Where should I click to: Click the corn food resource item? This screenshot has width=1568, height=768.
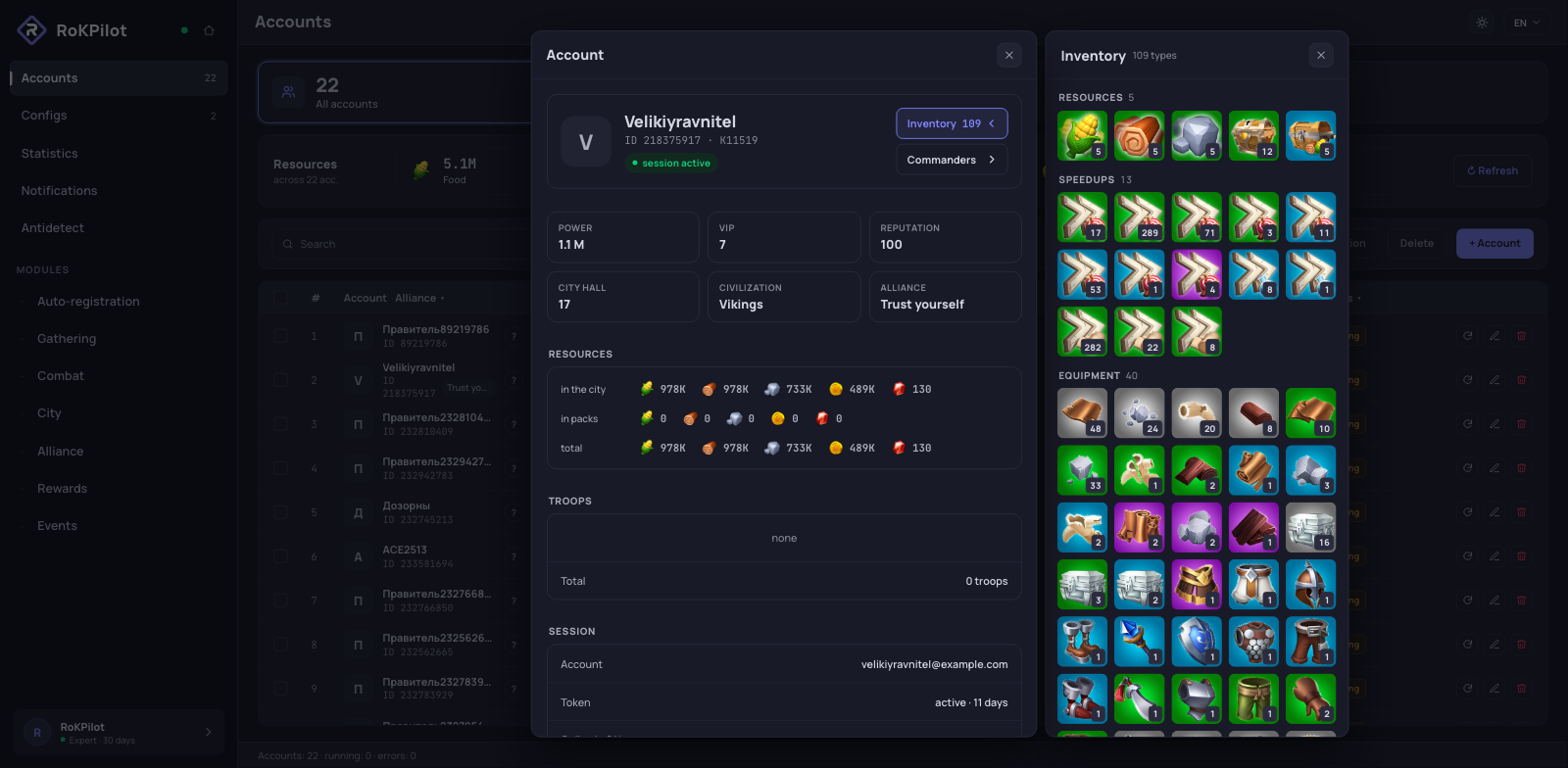coord(1083,135)
